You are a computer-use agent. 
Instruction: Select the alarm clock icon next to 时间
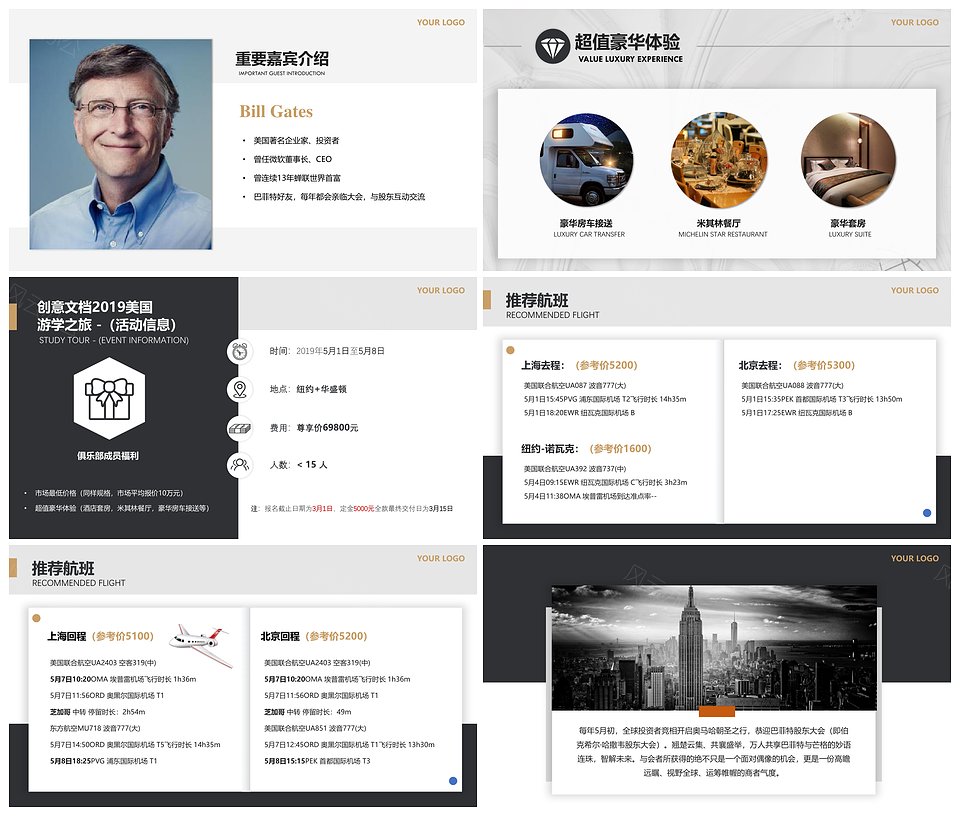click(239, 351)
